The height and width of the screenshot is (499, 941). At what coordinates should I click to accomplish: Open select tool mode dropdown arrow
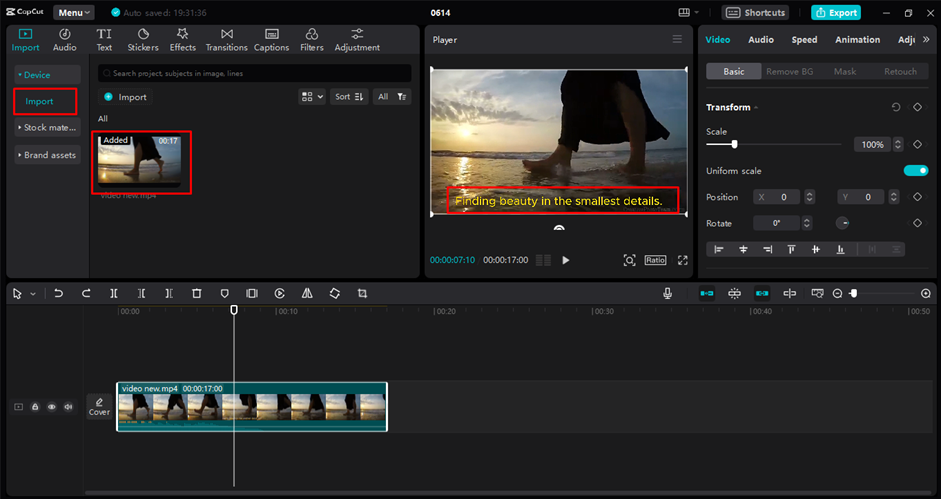click(x=33, y=294)
